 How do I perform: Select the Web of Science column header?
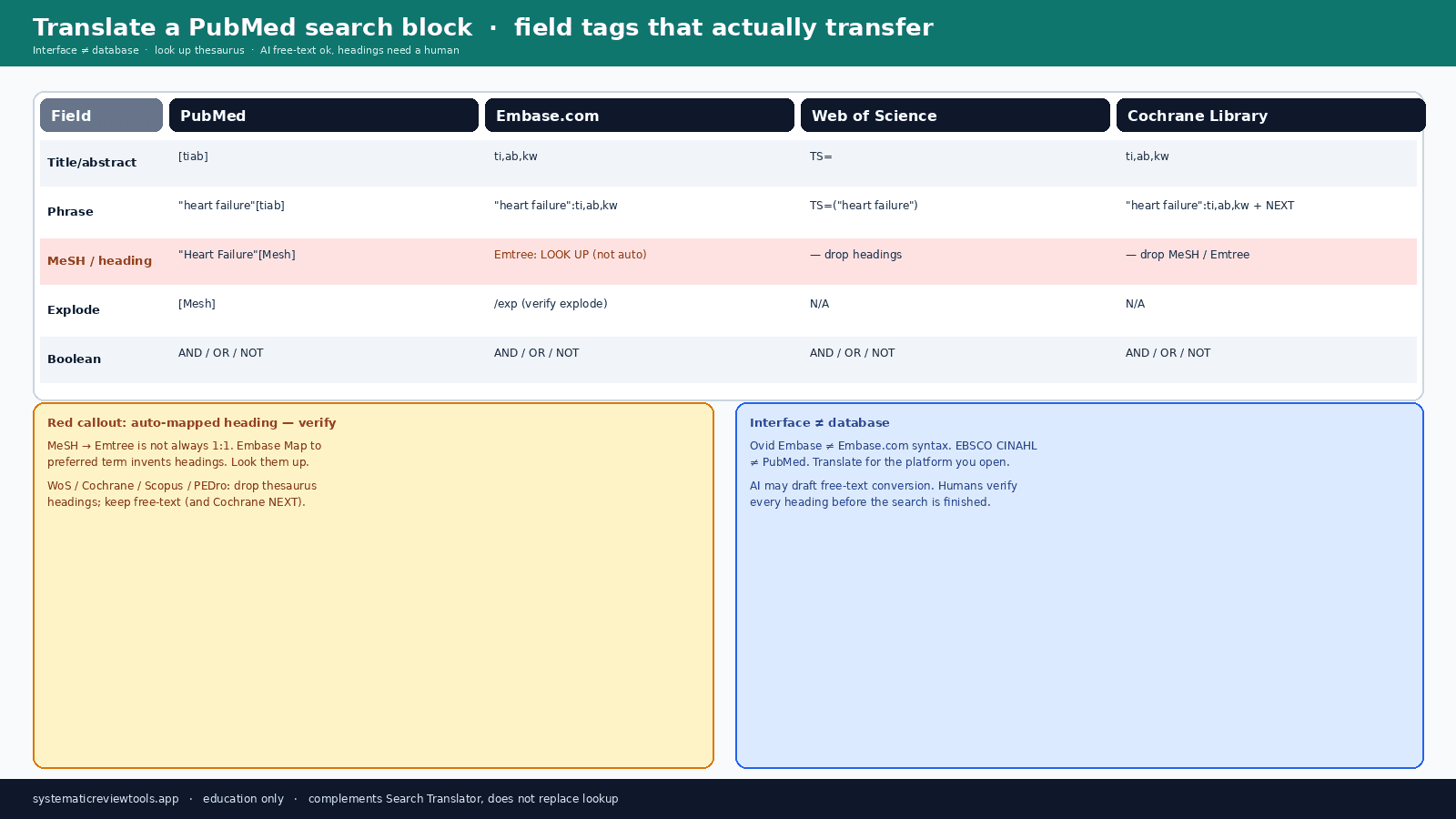[x=955, y=116]
